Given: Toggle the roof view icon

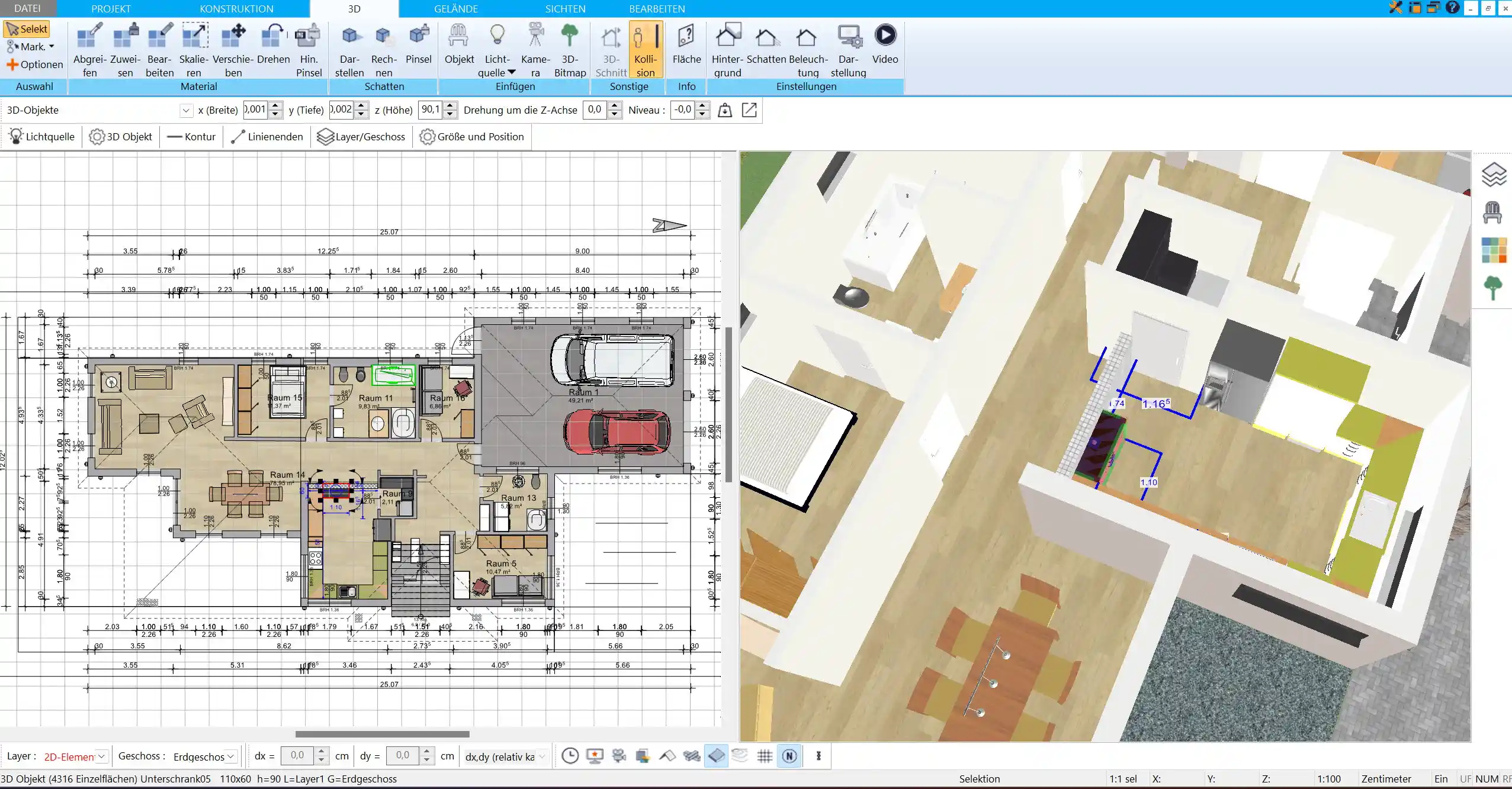Looking at the screenshot, I should (667, 756).
